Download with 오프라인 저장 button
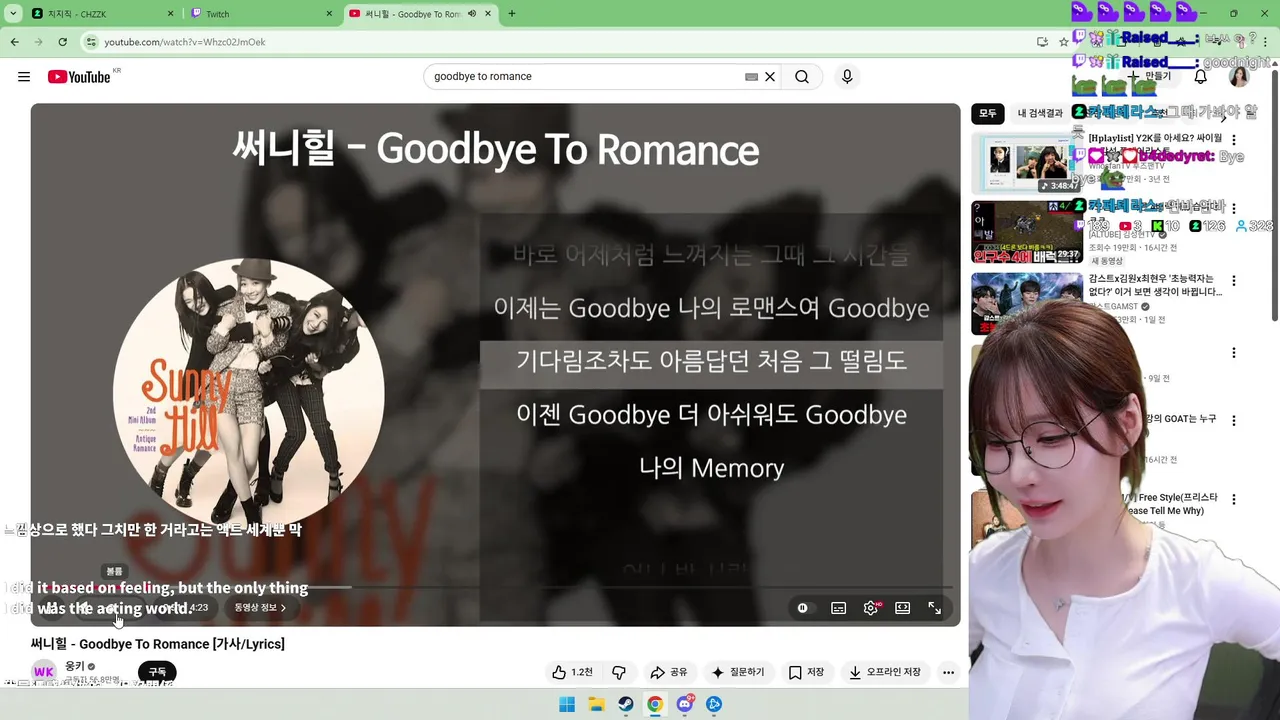This screenshot has height=720, width=1280. click(885, 672)
